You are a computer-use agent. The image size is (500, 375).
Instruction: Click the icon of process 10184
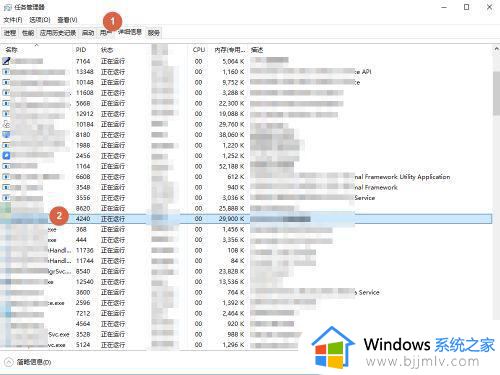[6, 124]
